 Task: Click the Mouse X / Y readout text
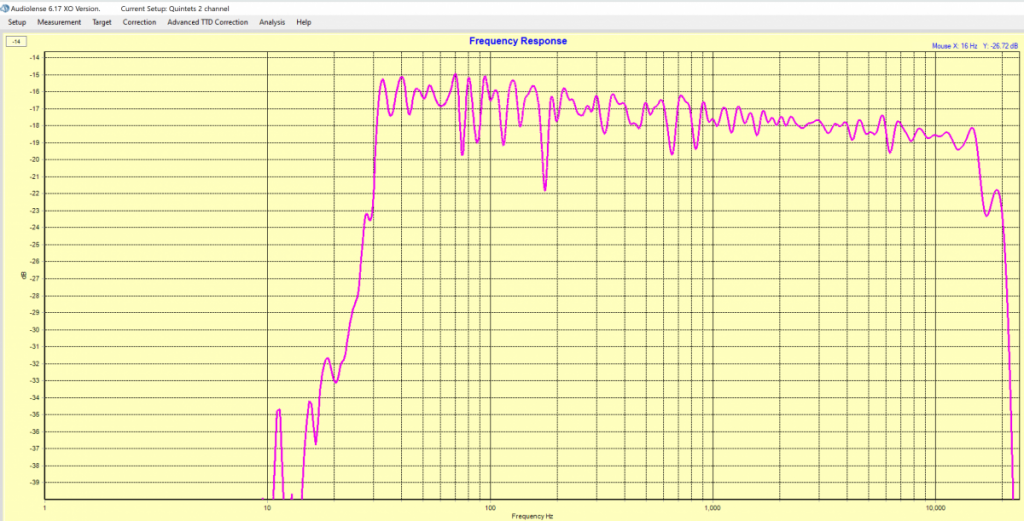[974, 46]
